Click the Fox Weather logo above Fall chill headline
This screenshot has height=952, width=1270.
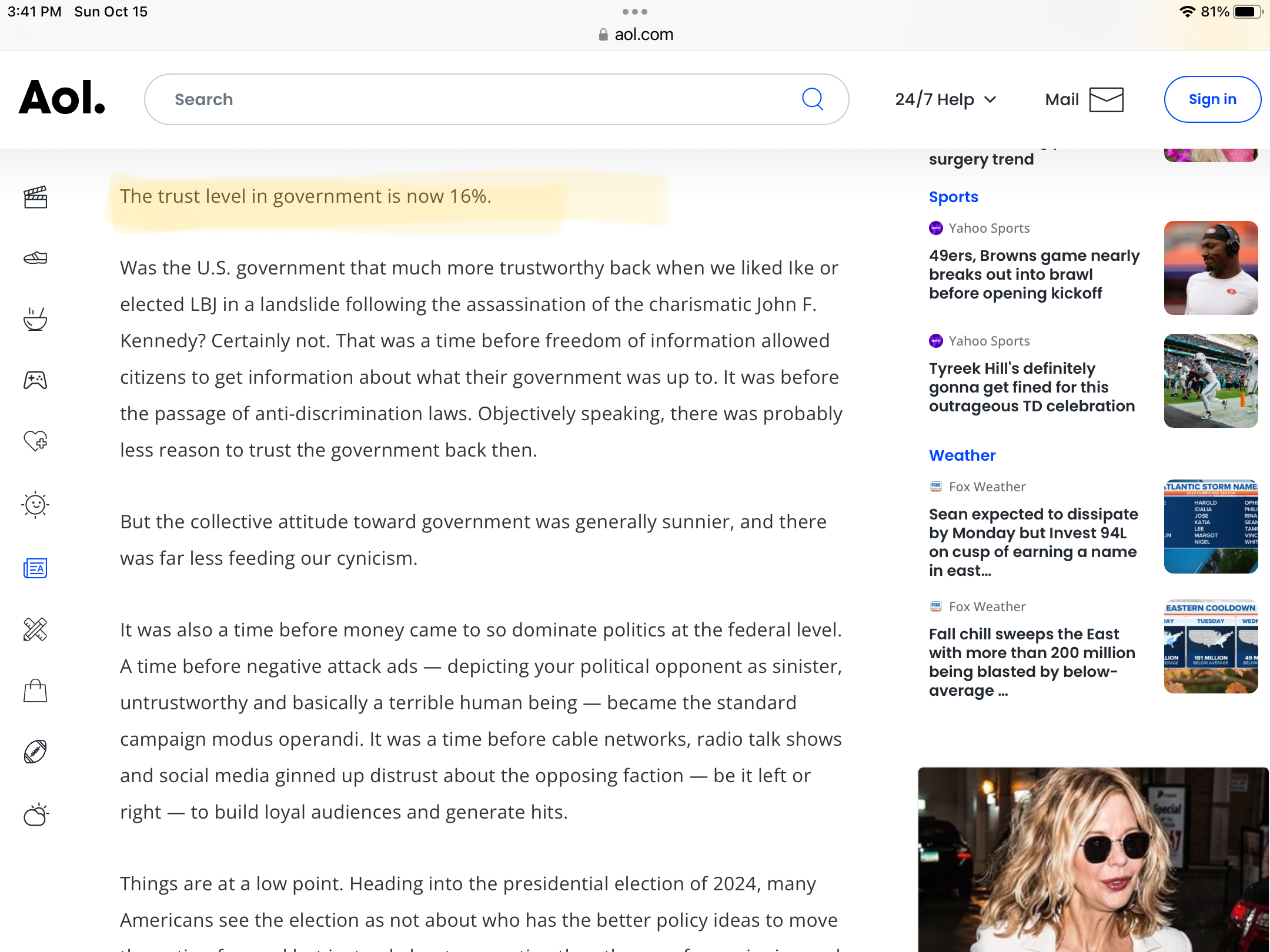pyautogui.click(x=936, y=606)
